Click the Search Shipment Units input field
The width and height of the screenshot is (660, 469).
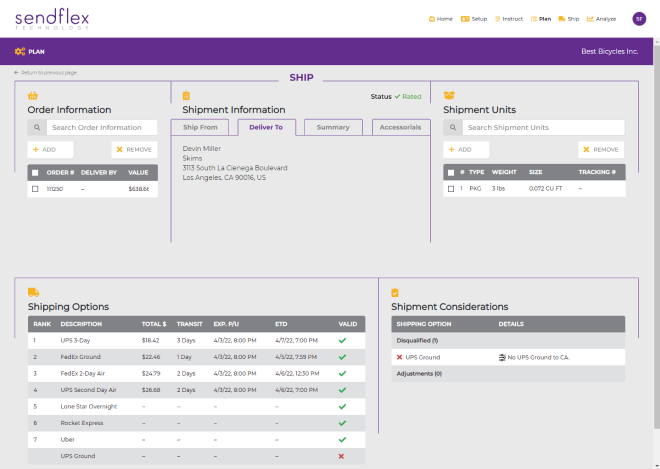(x=543, y=128)
